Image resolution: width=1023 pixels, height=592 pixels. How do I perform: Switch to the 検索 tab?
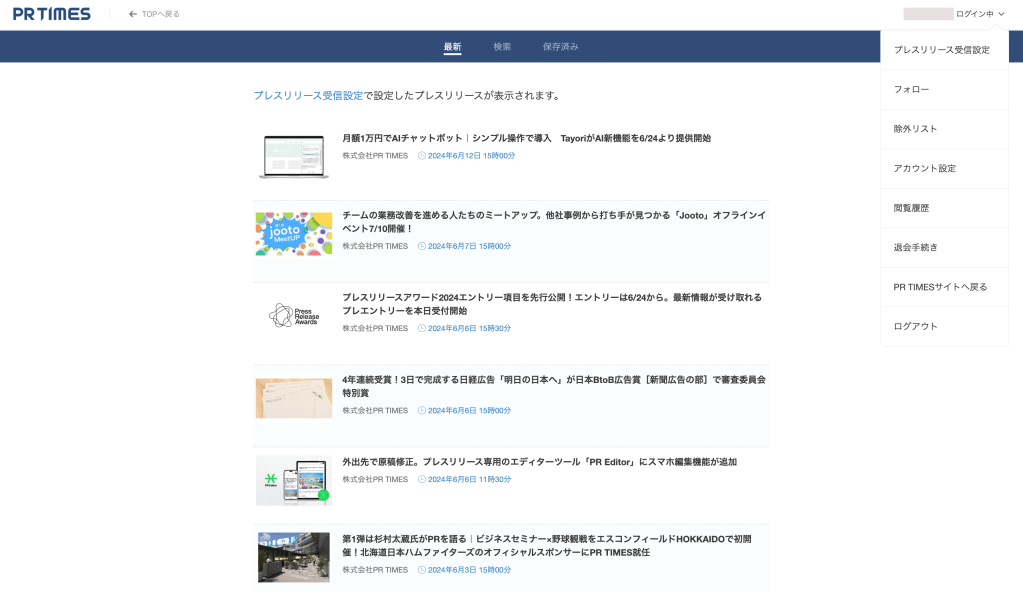tap(502, 47)
